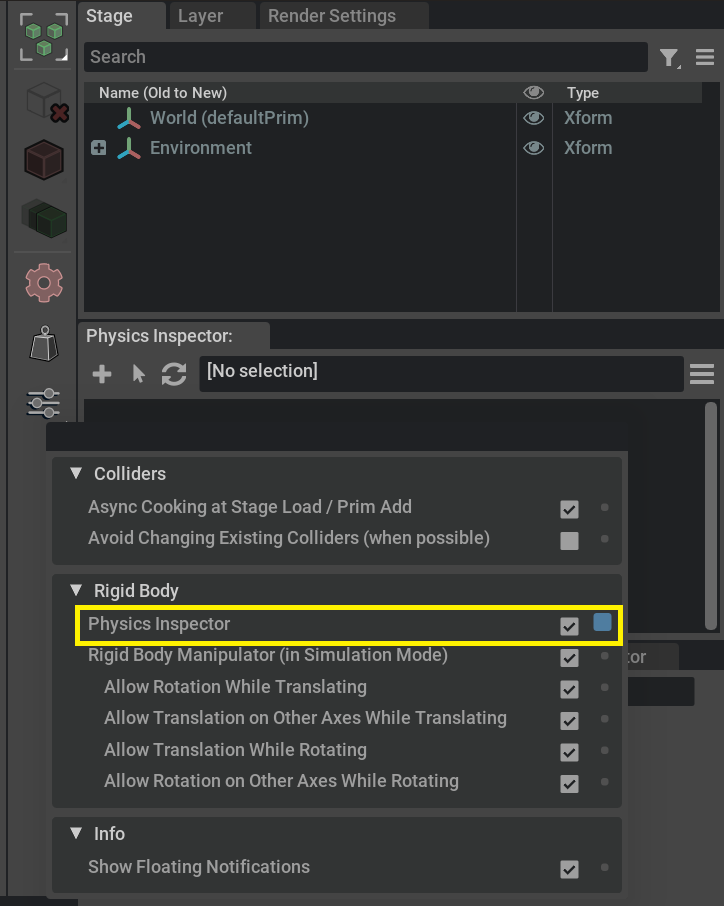The height and width of the screenshot is (906, 724).
Task: Click the mass weight icon in sidebar
Action: pyautogui.click(x=43, y=343)
